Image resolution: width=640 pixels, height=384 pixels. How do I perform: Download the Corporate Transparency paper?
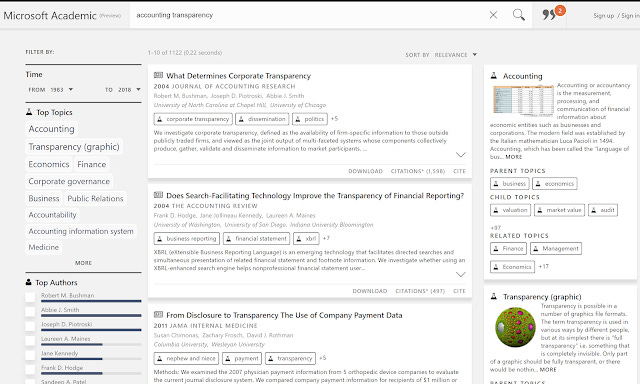coord(365,171)
